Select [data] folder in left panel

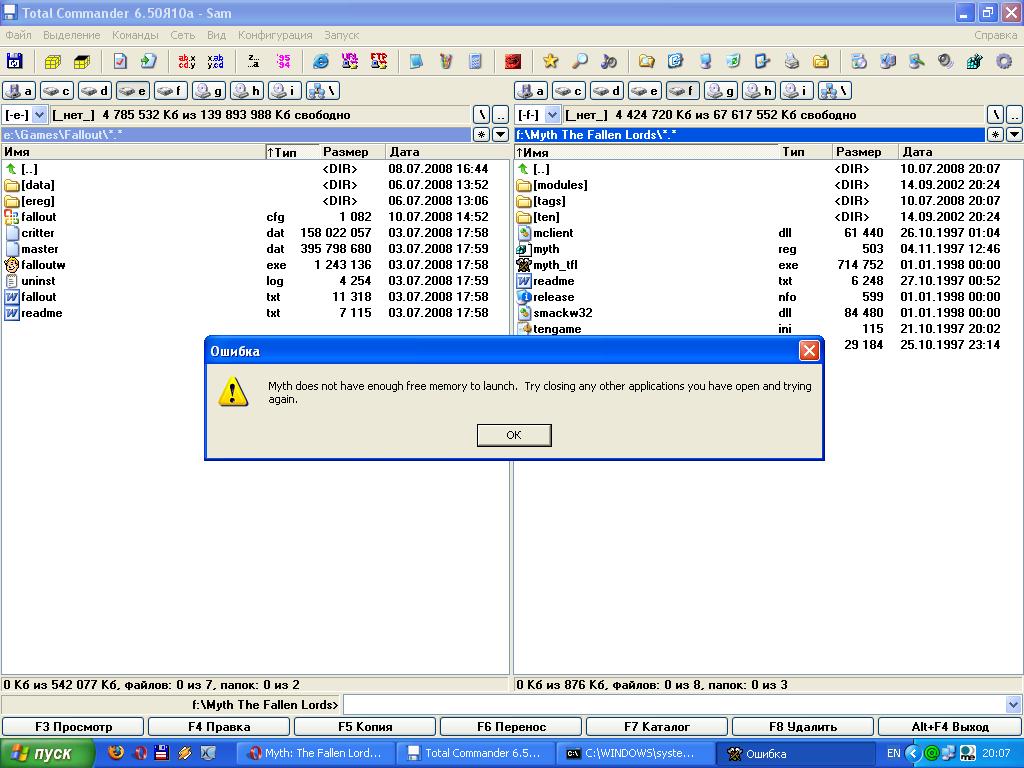[255, 185]
